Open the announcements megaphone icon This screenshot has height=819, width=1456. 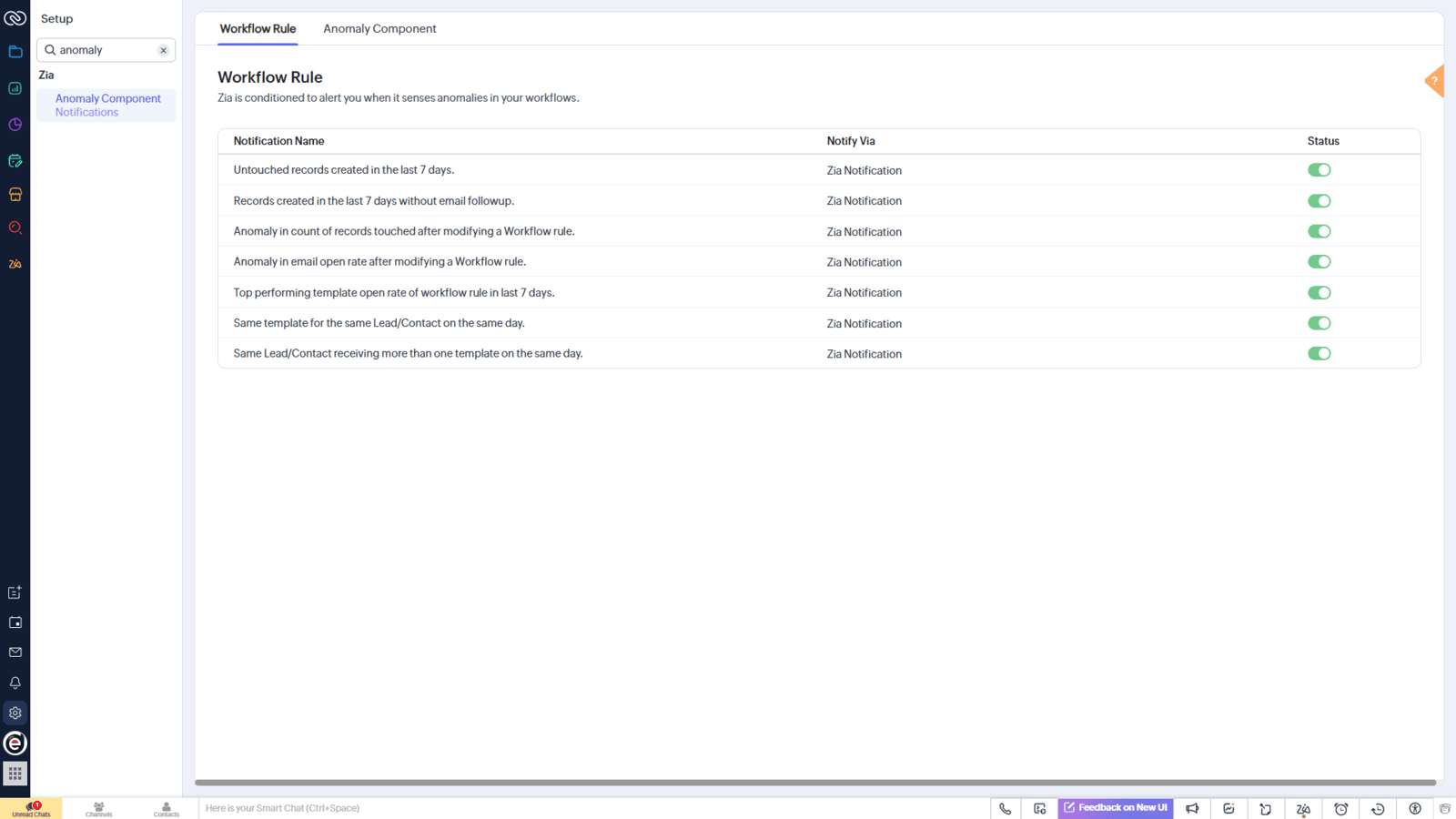[x=1192, y=808]
